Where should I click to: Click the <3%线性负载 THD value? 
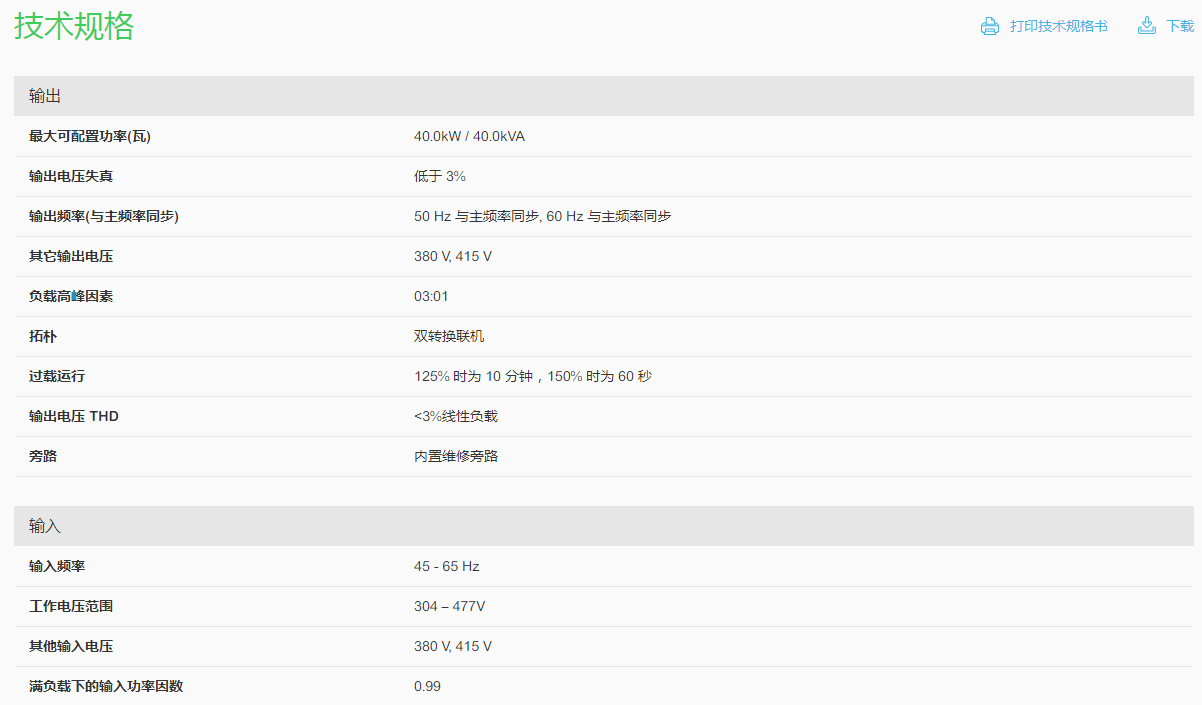coord(455,416)
